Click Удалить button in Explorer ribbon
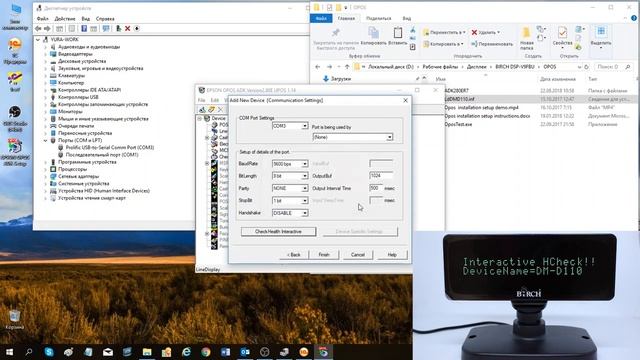Viewport: 640px width, 360px height. click(x=486, y=32)
